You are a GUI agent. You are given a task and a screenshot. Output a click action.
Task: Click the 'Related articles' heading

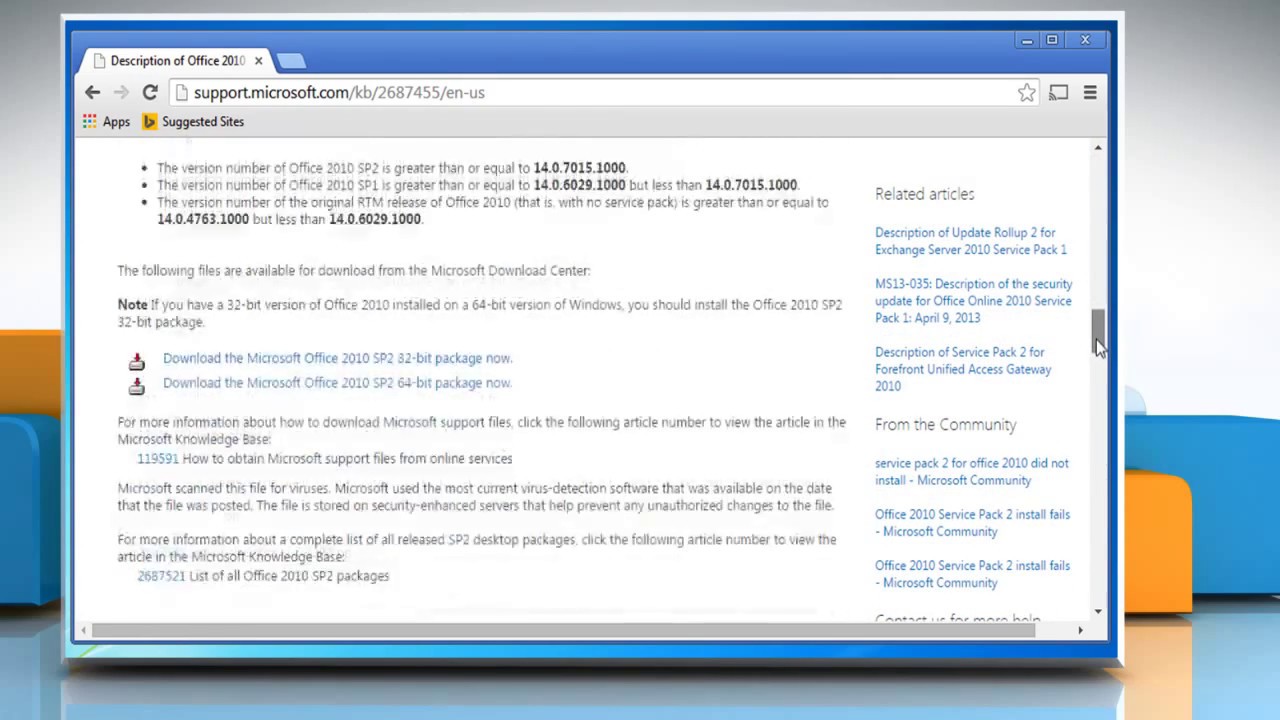click(x=924, y=194)
